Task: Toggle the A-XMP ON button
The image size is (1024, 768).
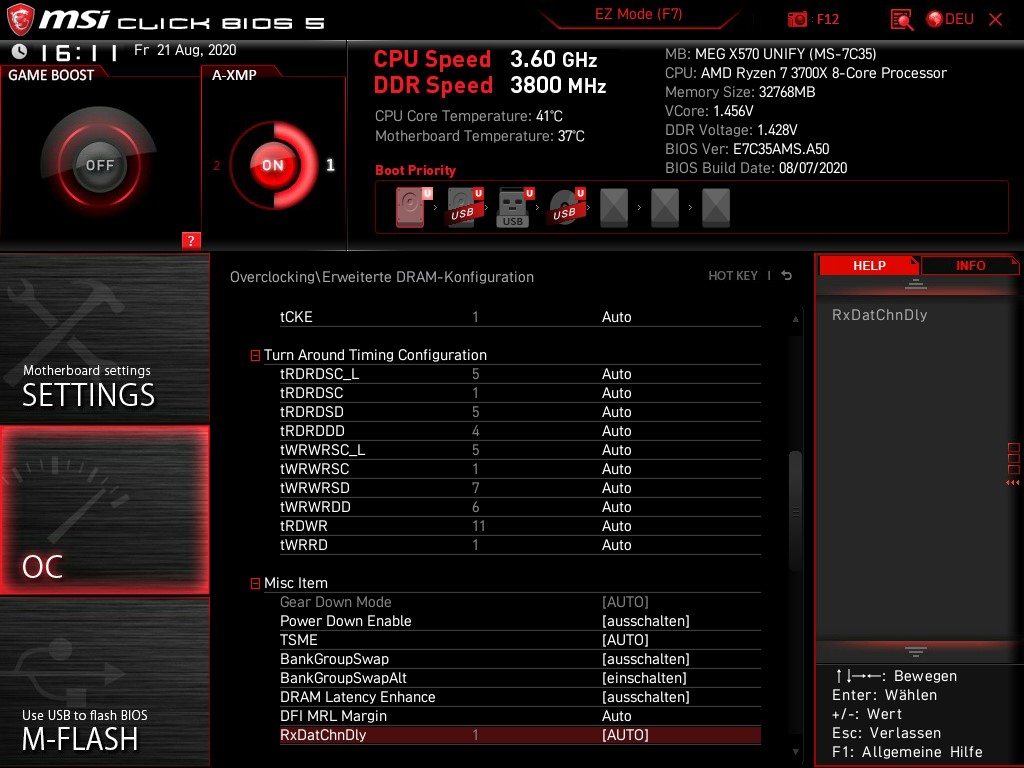Action: pos(273,165)
